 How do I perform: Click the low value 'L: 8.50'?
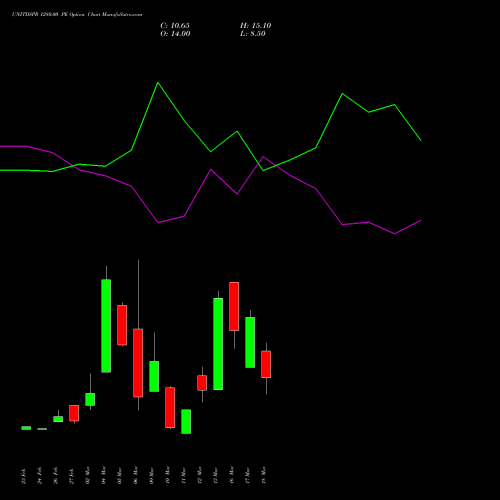coord(253,34)
